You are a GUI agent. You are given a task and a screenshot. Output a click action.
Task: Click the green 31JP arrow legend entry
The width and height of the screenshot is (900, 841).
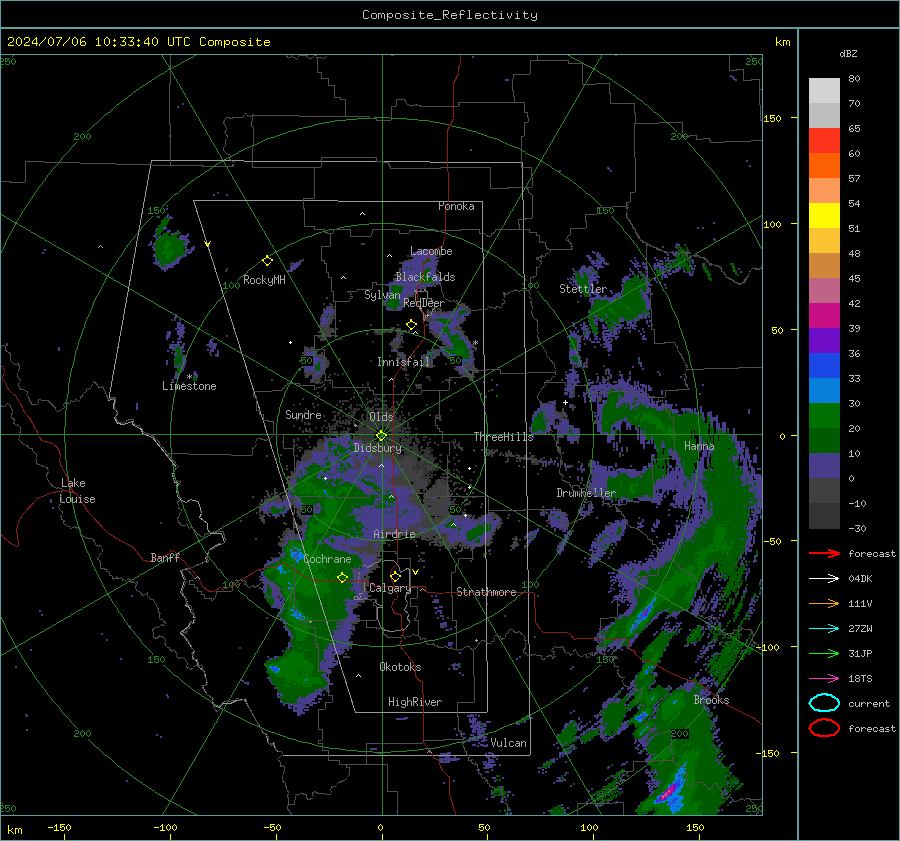pos(824,653)
